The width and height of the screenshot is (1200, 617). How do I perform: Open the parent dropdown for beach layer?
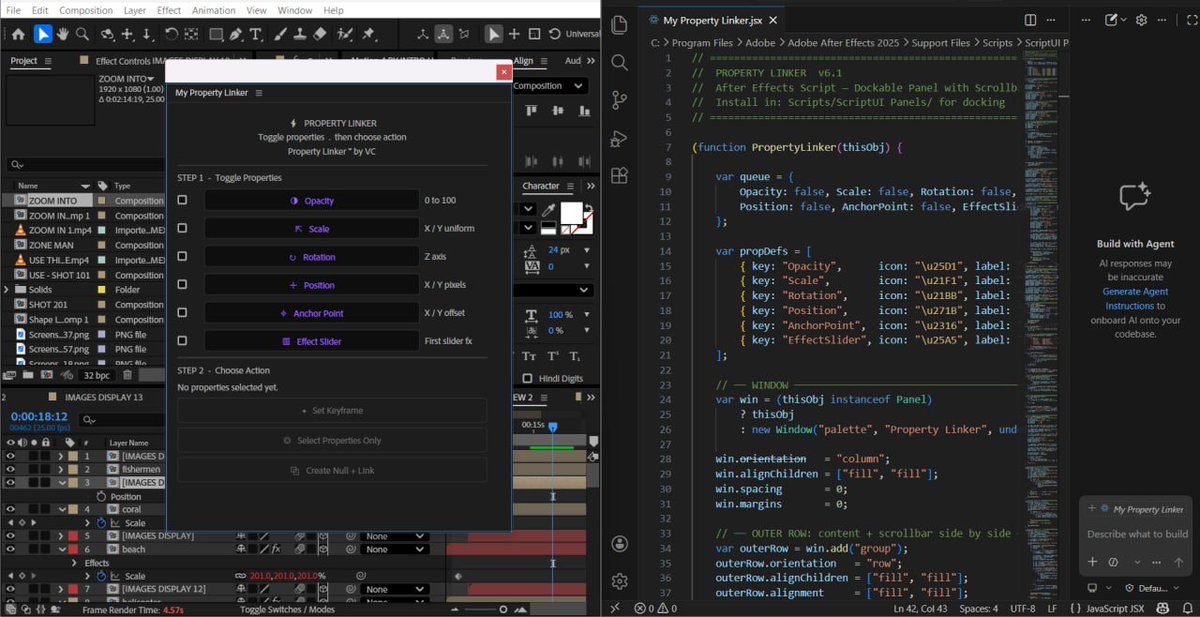[394, 549]
